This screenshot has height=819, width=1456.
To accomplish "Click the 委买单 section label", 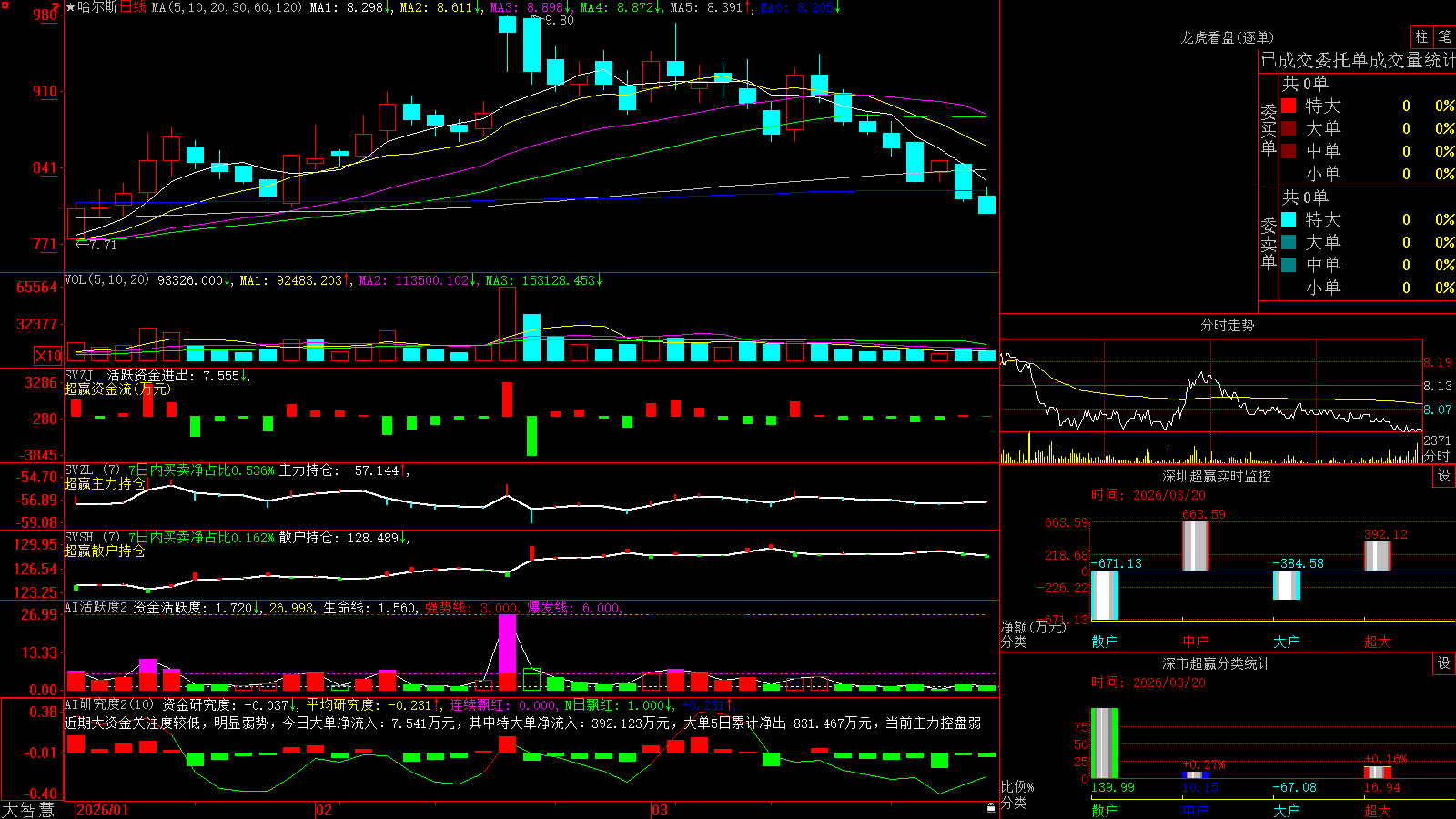I will click(1269, 129).
